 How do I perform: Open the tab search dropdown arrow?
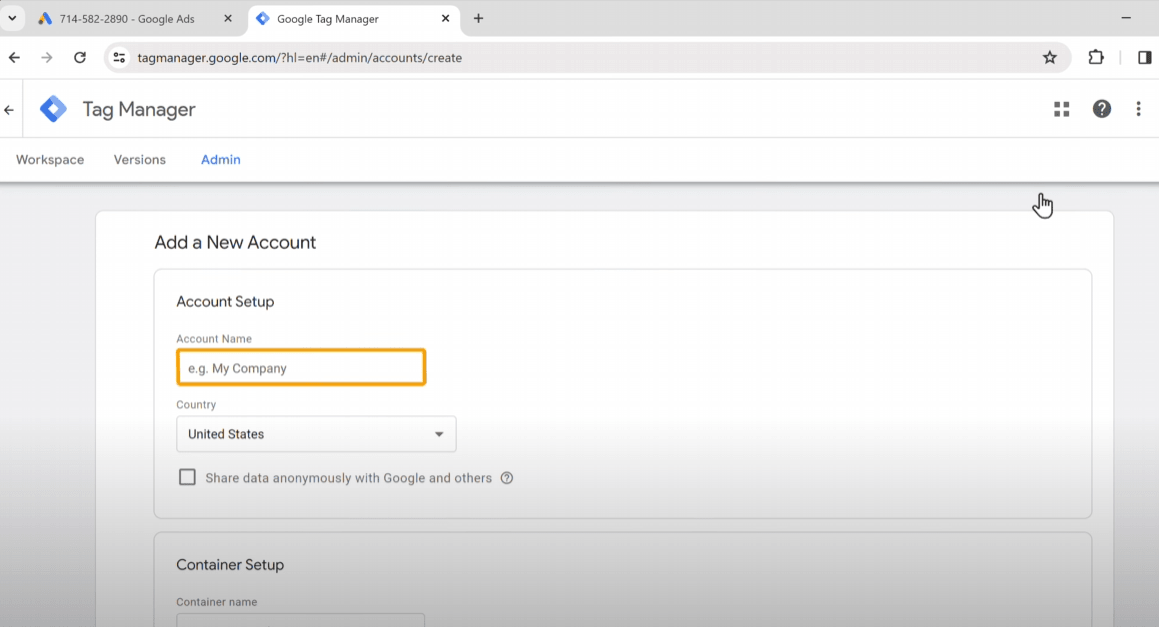(12, 19)
